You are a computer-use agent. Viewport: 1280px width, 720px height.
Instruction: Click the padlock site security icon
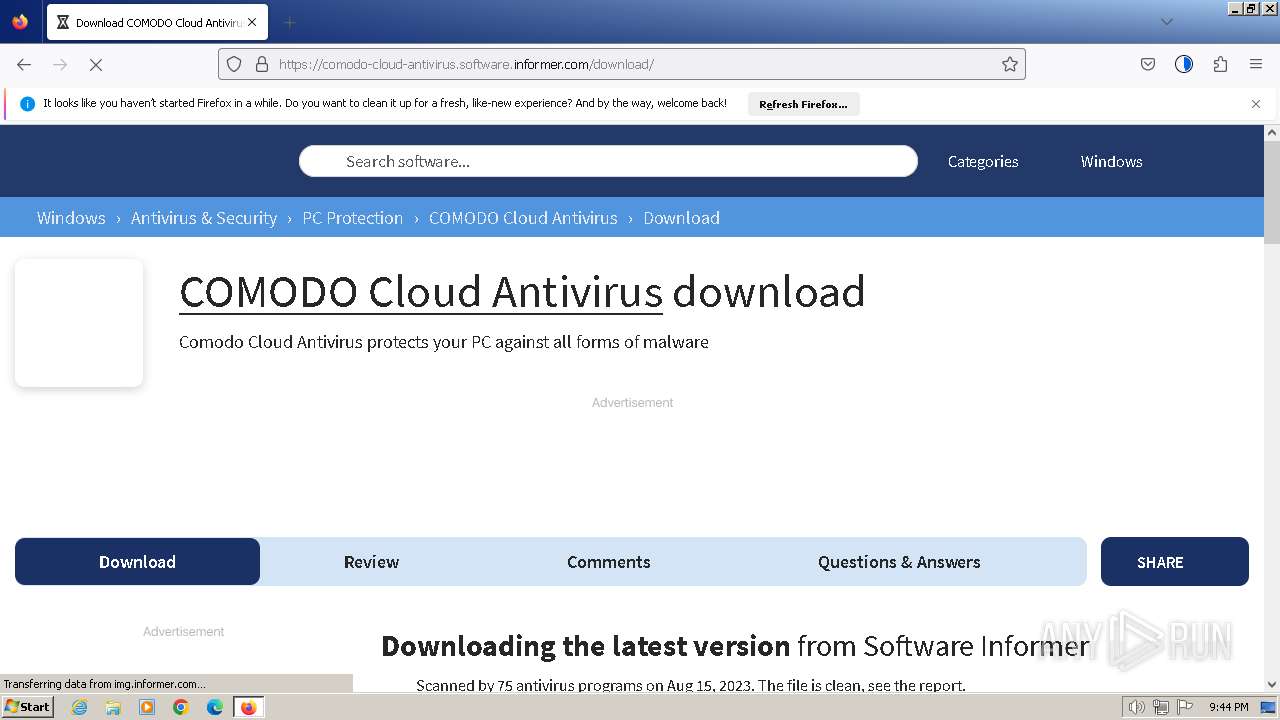tap(262, 64)
